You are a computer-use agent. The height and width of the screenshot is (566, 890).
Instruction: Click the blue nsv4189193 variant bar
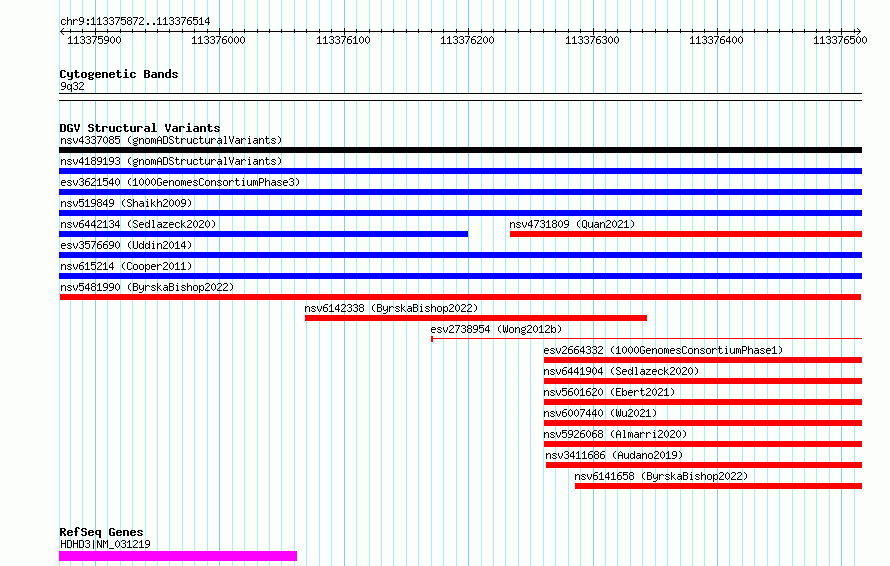[x=460, y=171]
